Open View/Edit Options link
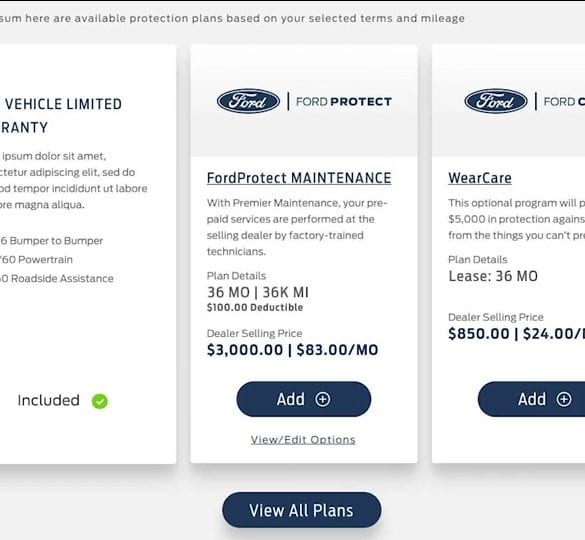585x540 pixels. (303, 440)
